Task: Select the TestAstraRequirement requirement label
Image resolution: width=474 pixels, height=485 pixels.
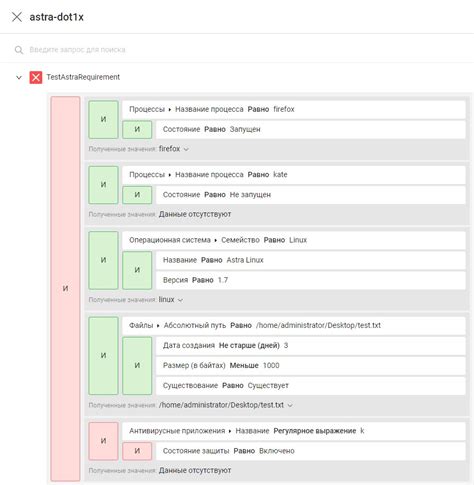Action: 83,77
